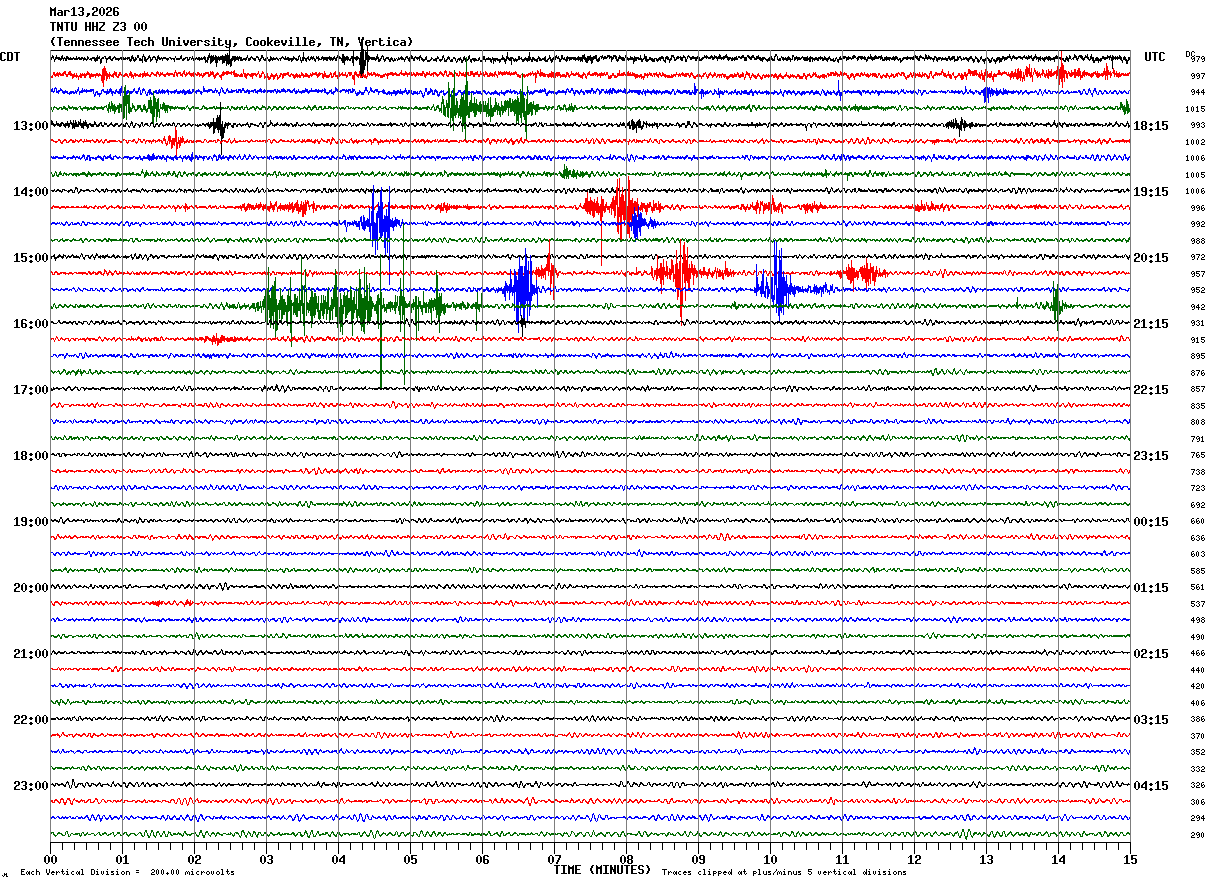
Task: Pick the 23:00 CDT time label
Action: (30, 786)
